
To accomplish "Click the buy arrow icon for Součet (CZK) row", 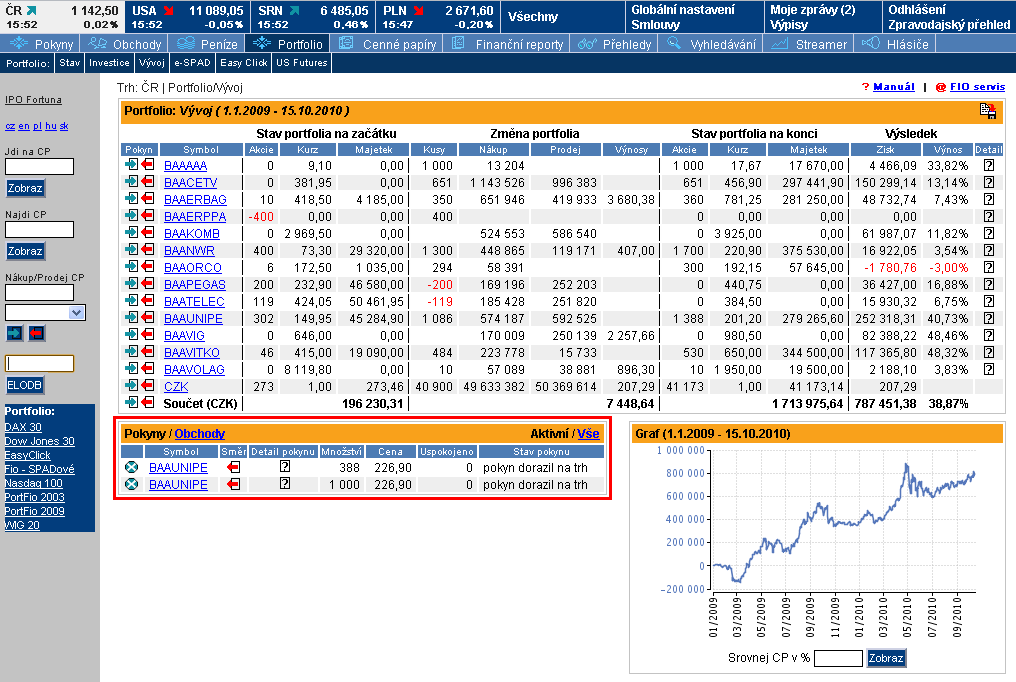I will pyautogui.click(x=132, y=403).
